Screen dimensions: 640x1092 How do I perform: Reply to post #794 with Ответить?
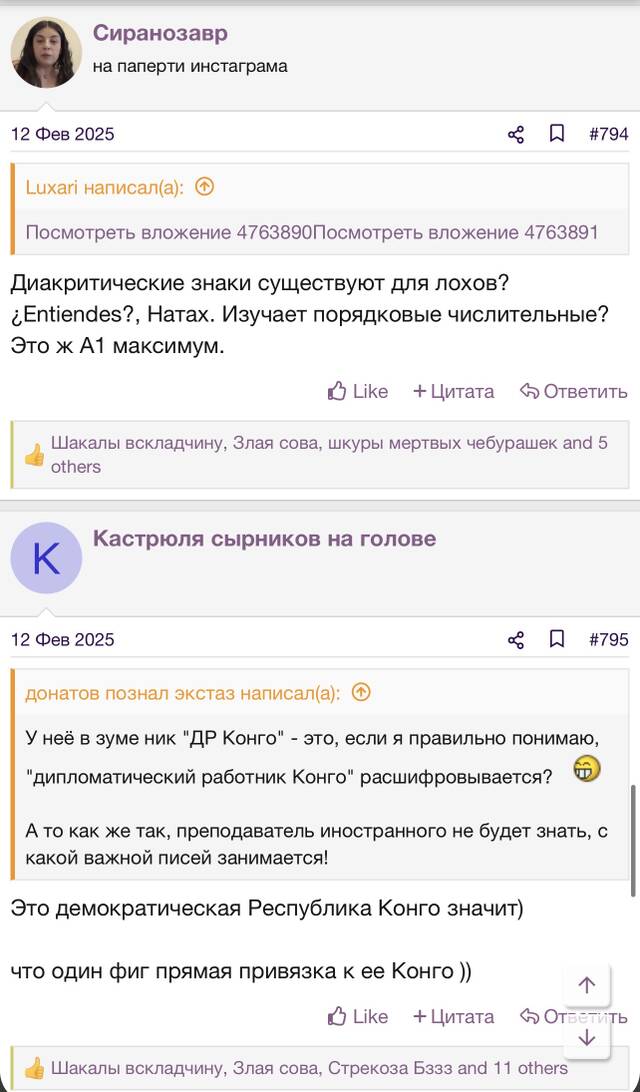573,392
